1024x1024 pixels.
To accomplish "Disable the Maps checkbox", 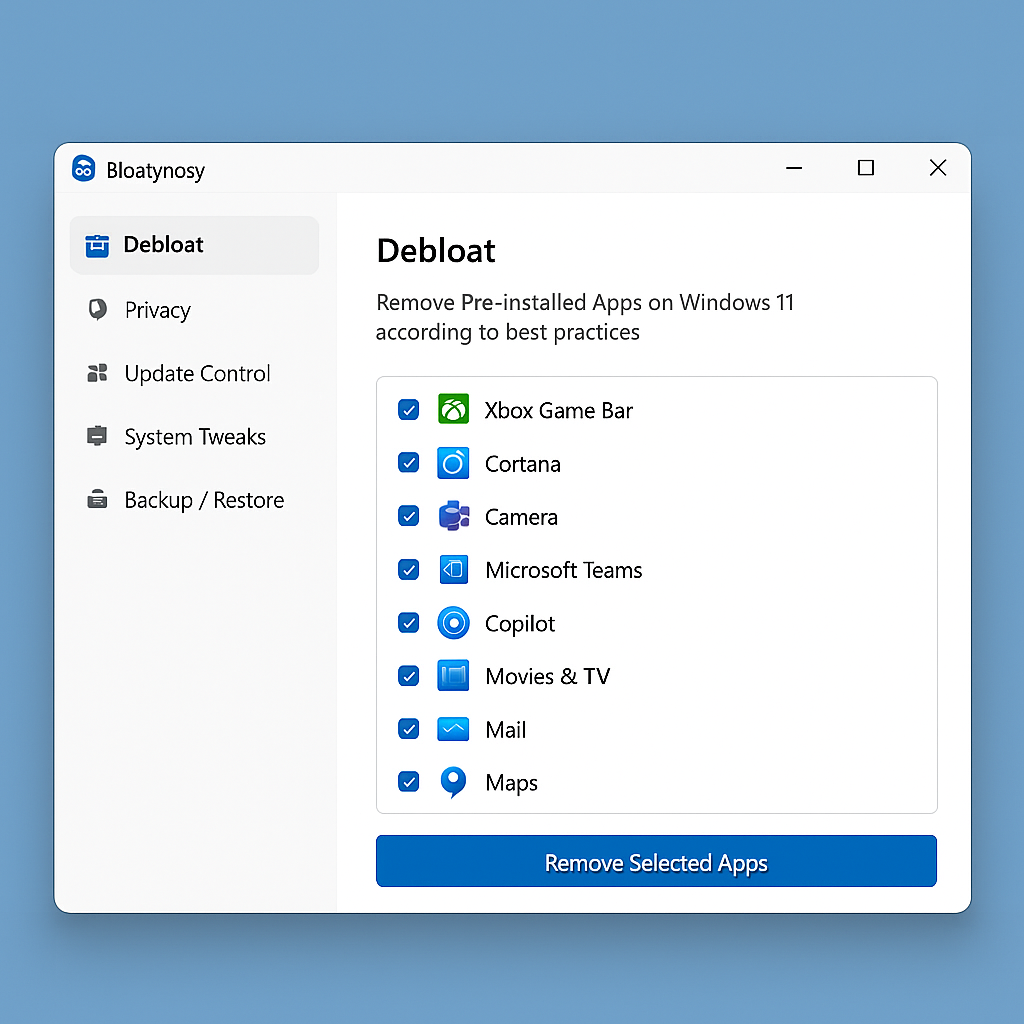I will click(408, 782).
